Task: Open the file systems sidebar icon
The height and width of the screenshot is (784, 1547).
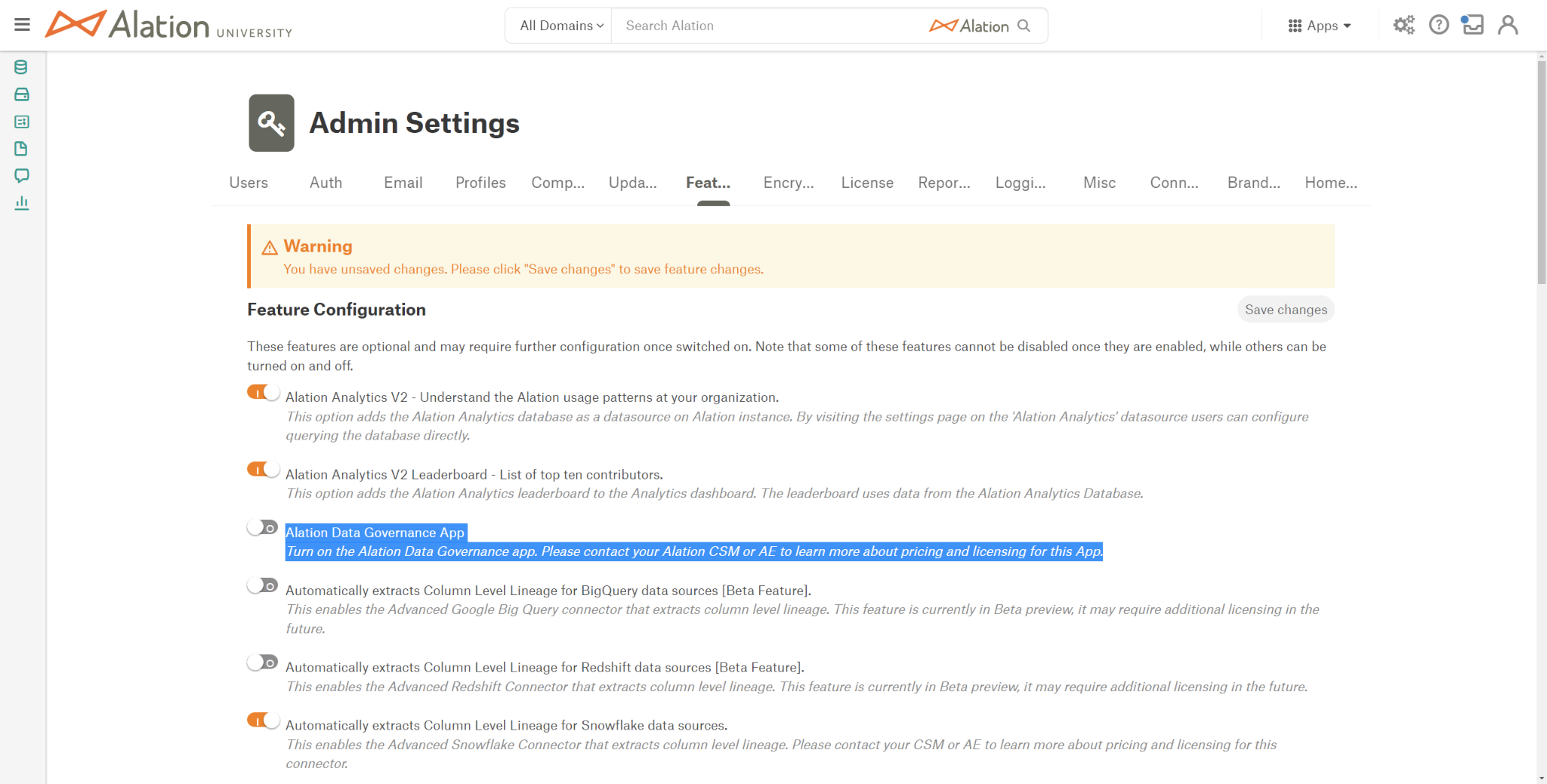Action: pos(21,94)
